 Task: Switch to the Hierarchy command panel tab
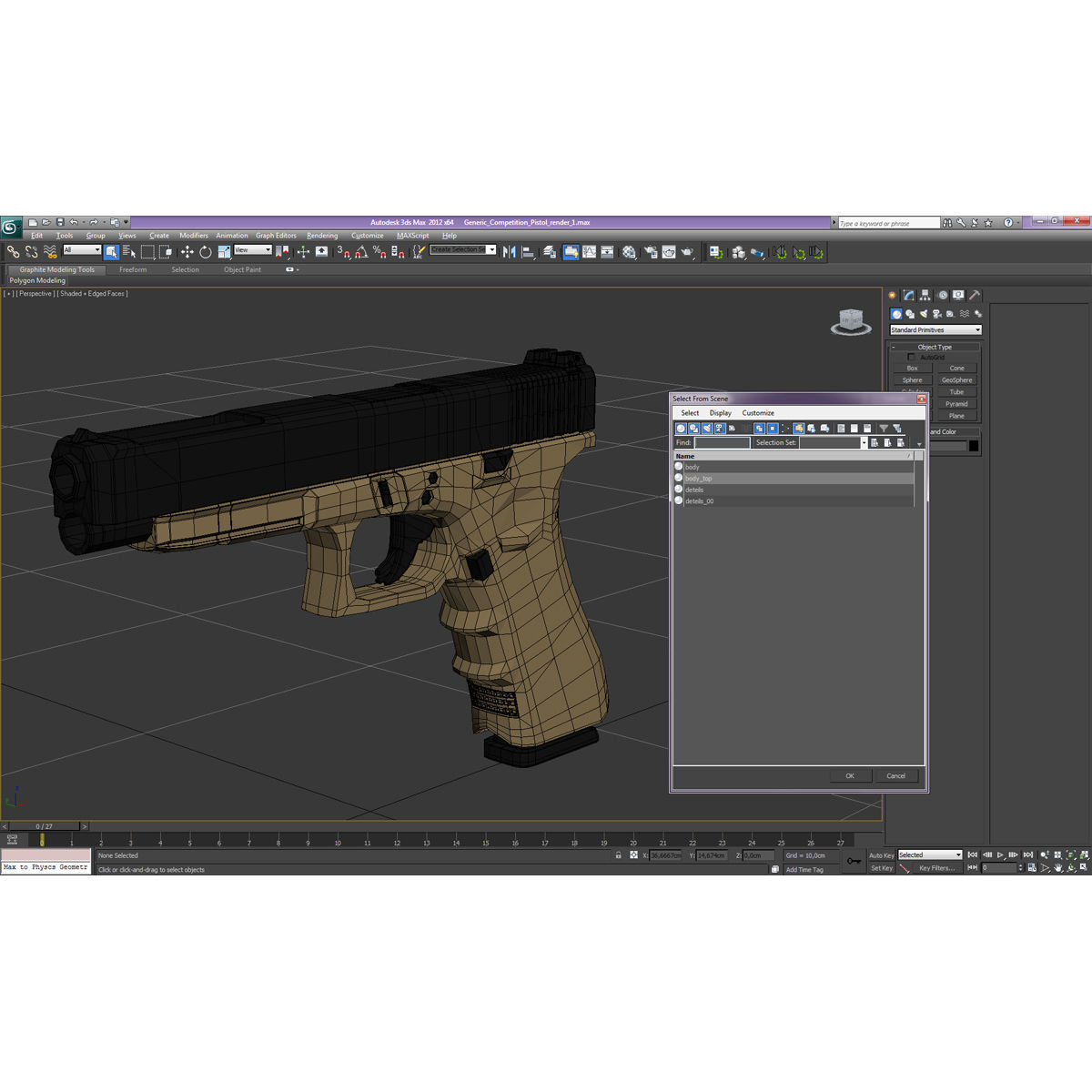pyautogui.click(x=925, y=295)
